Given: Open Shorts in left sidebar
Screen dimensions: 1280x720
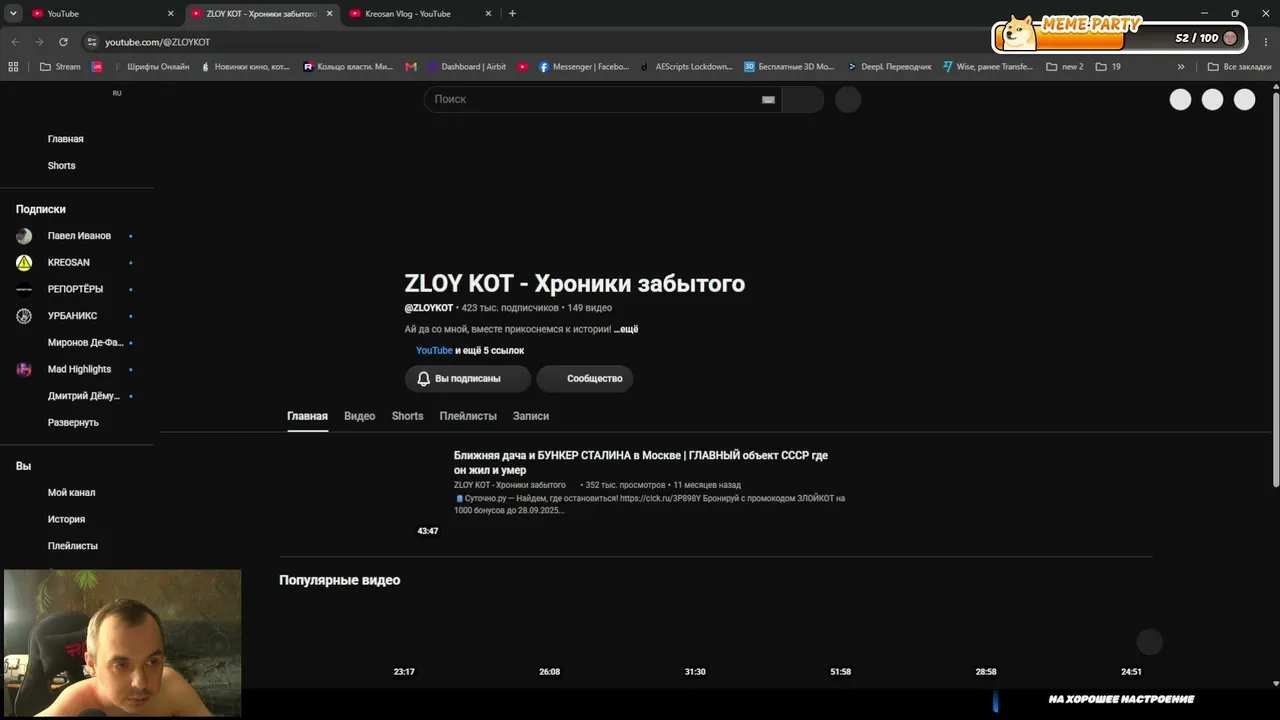Looking at the screenshot, I should pos(62,166).
